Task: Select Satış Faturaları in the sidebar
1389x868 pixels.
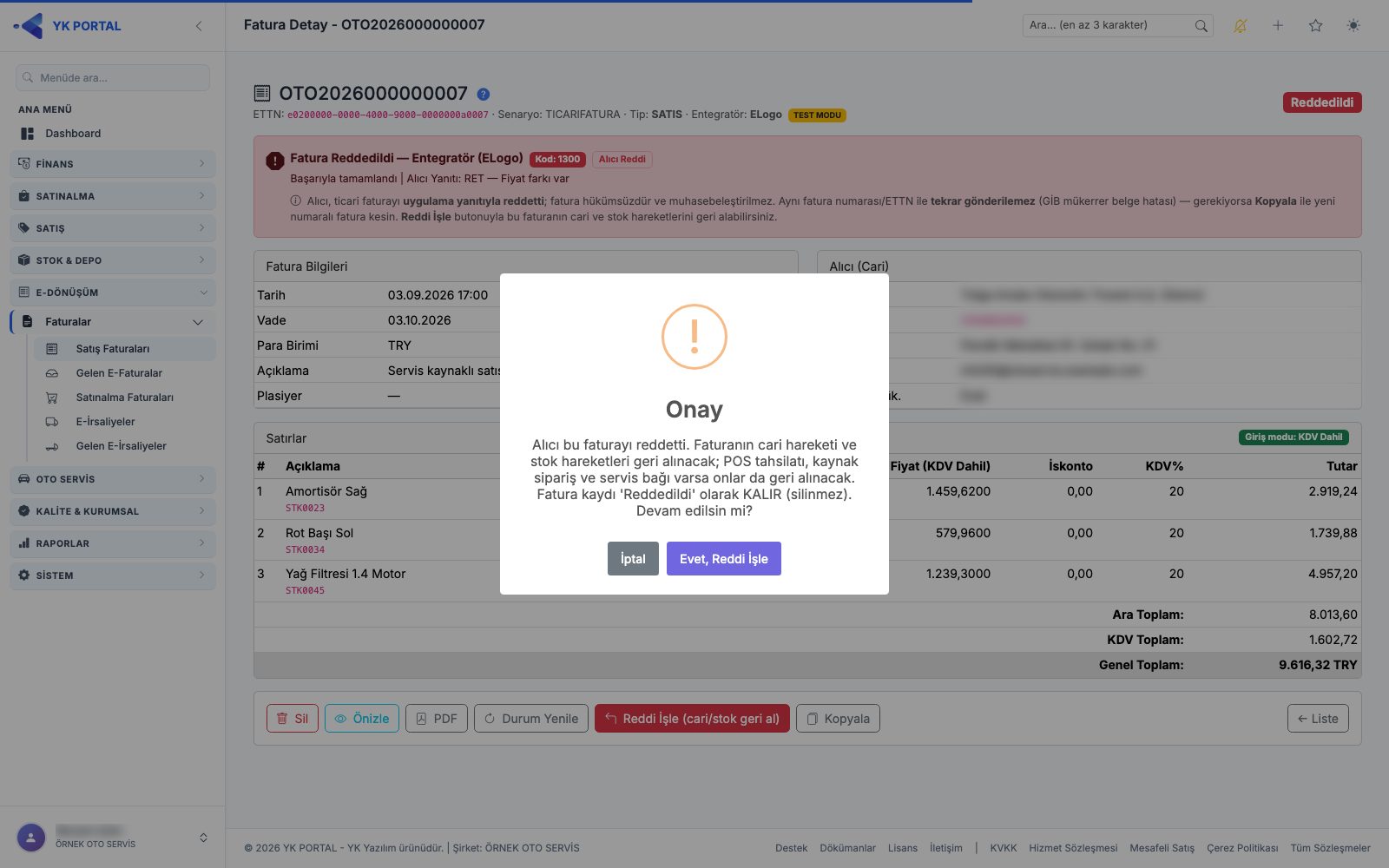Action: click(125, 349)
